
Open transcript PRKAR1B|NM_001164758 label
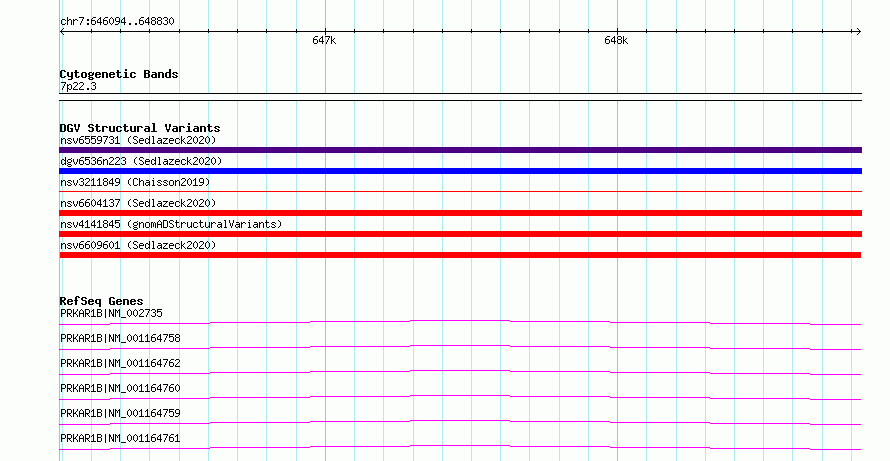click(120, 338)
